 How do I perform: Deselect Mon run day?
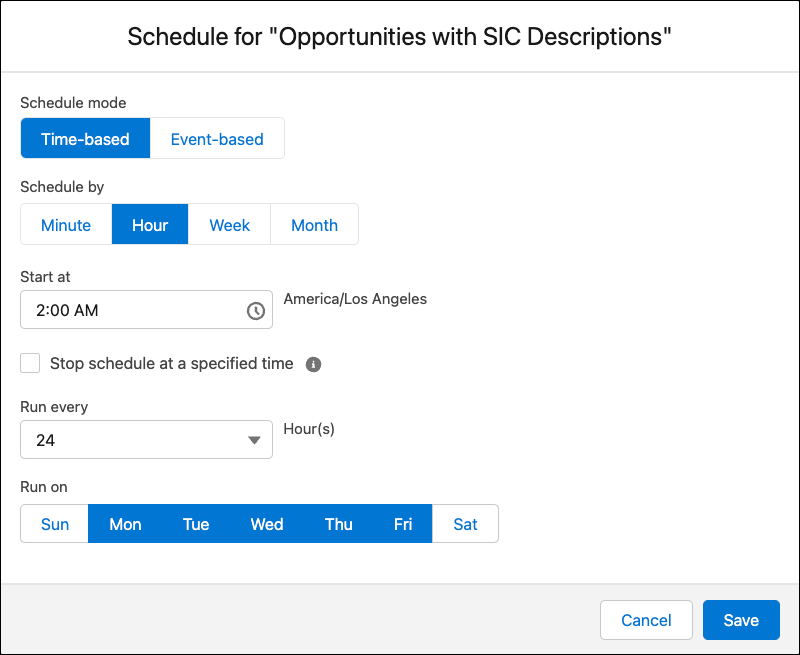tap(125, 524)
